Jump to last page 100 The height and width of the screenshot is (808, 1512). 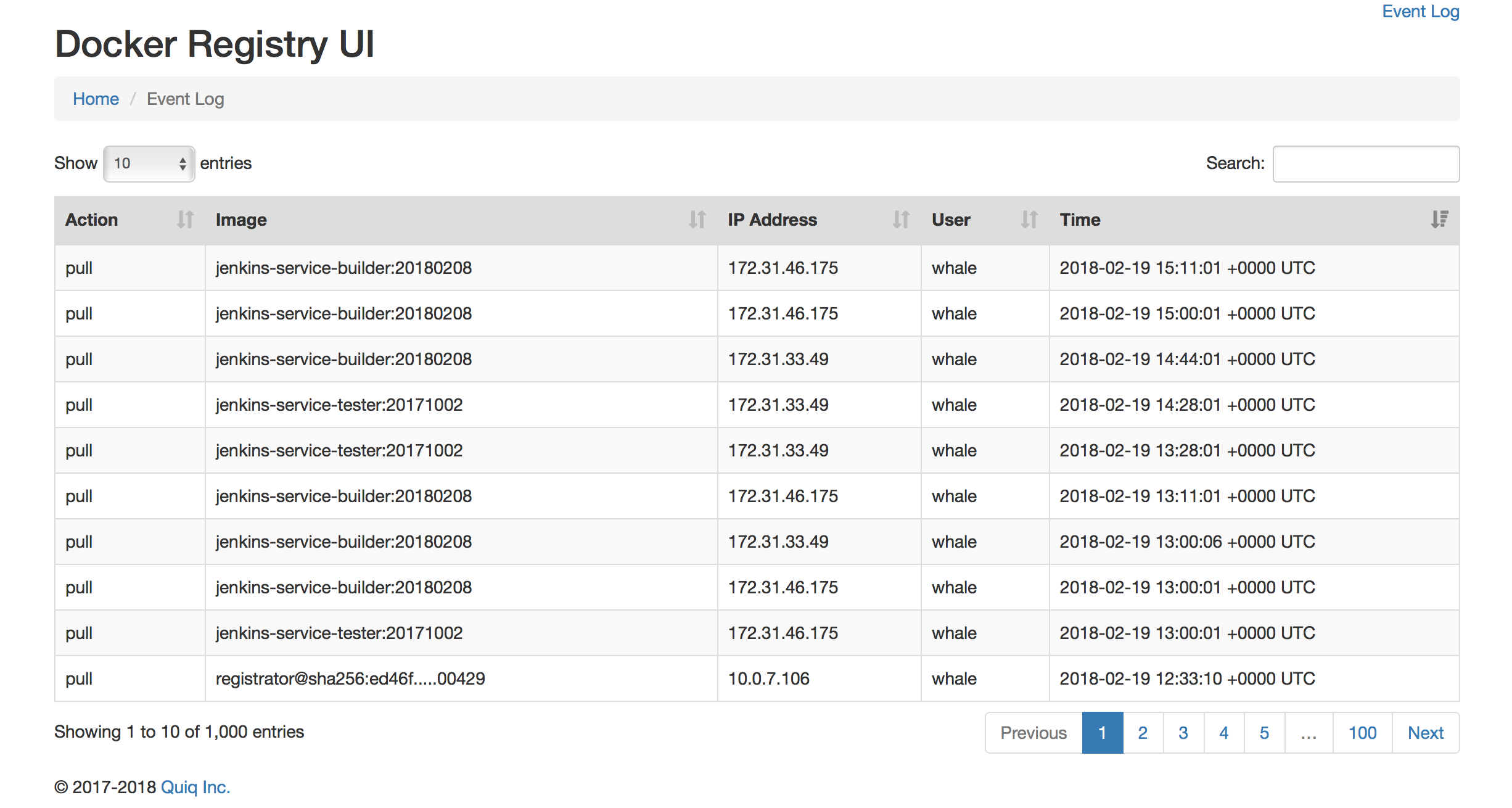tap(1362, 733)
